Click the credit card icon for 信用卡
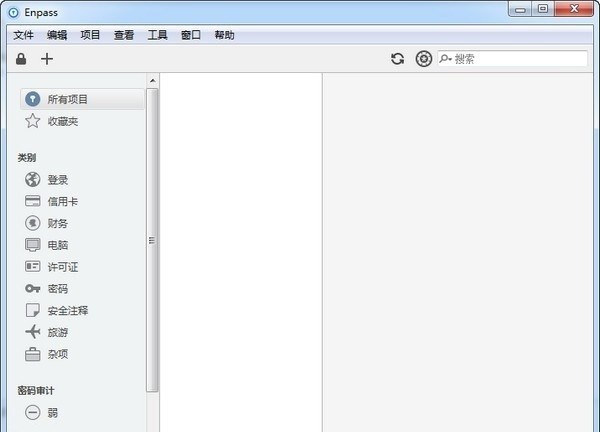This screenshot has height=432, width=600. coord(33,201)
